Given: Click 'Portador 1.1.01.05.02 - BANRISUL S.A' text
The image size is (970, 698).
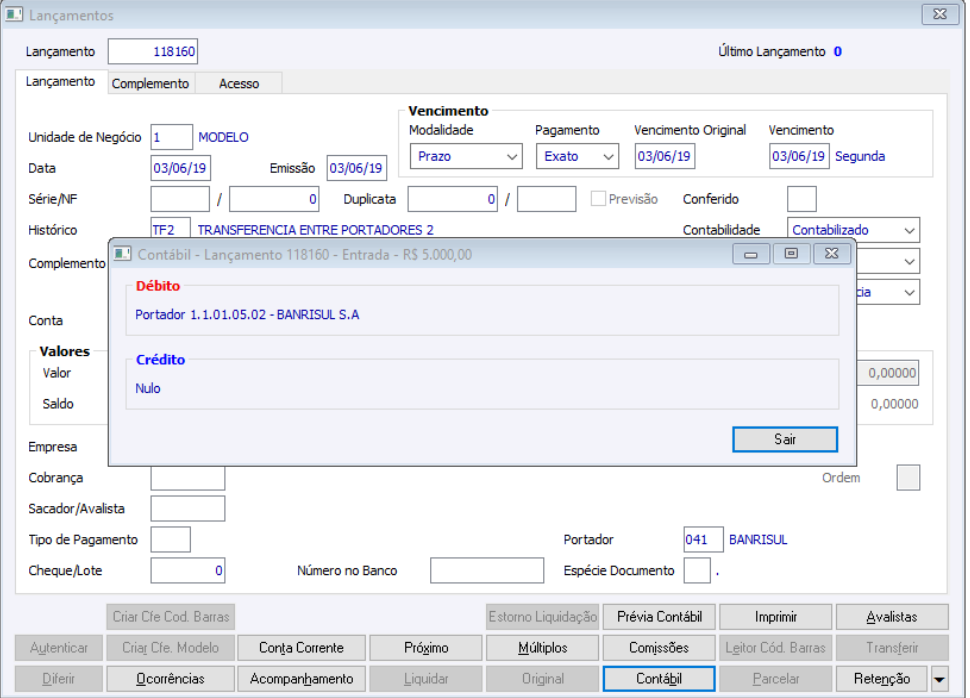Looking at the screenshot, I should pyautogui.click(x=247, y=314).
